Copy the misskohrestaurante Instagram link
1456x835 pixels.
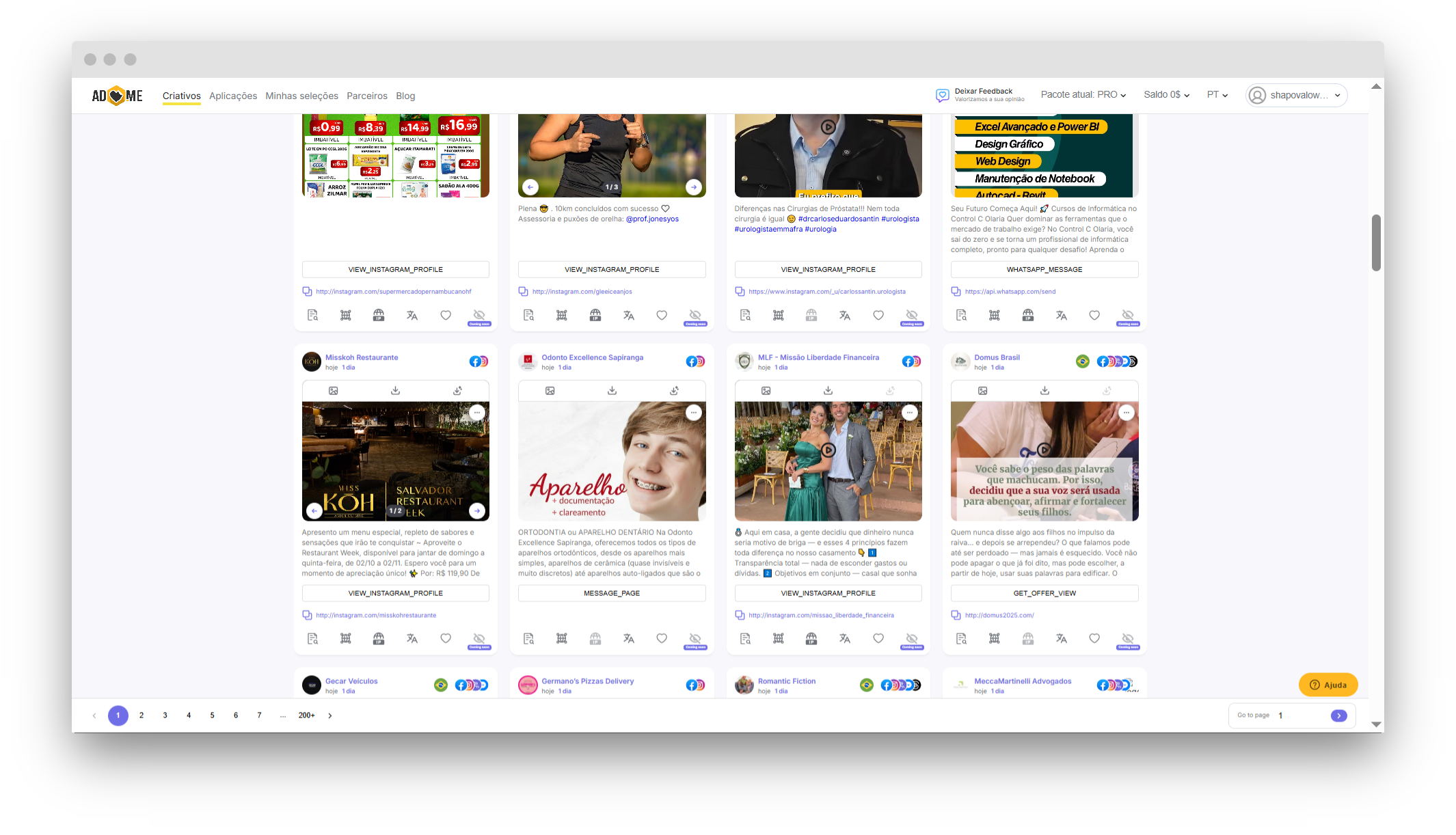pos(308,615)
